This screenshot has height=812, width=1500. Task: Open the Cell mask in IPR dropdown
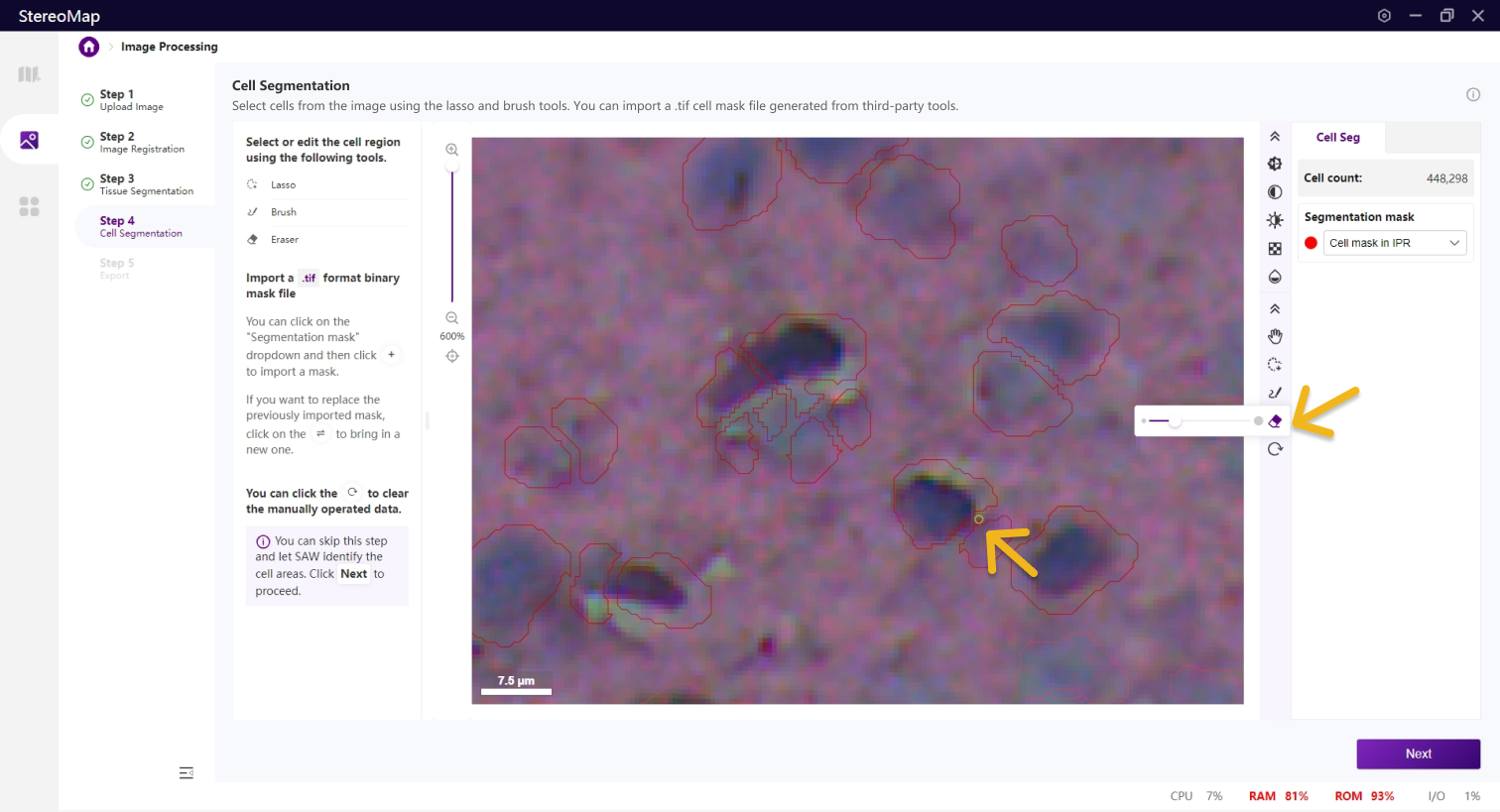(1394, 243)
